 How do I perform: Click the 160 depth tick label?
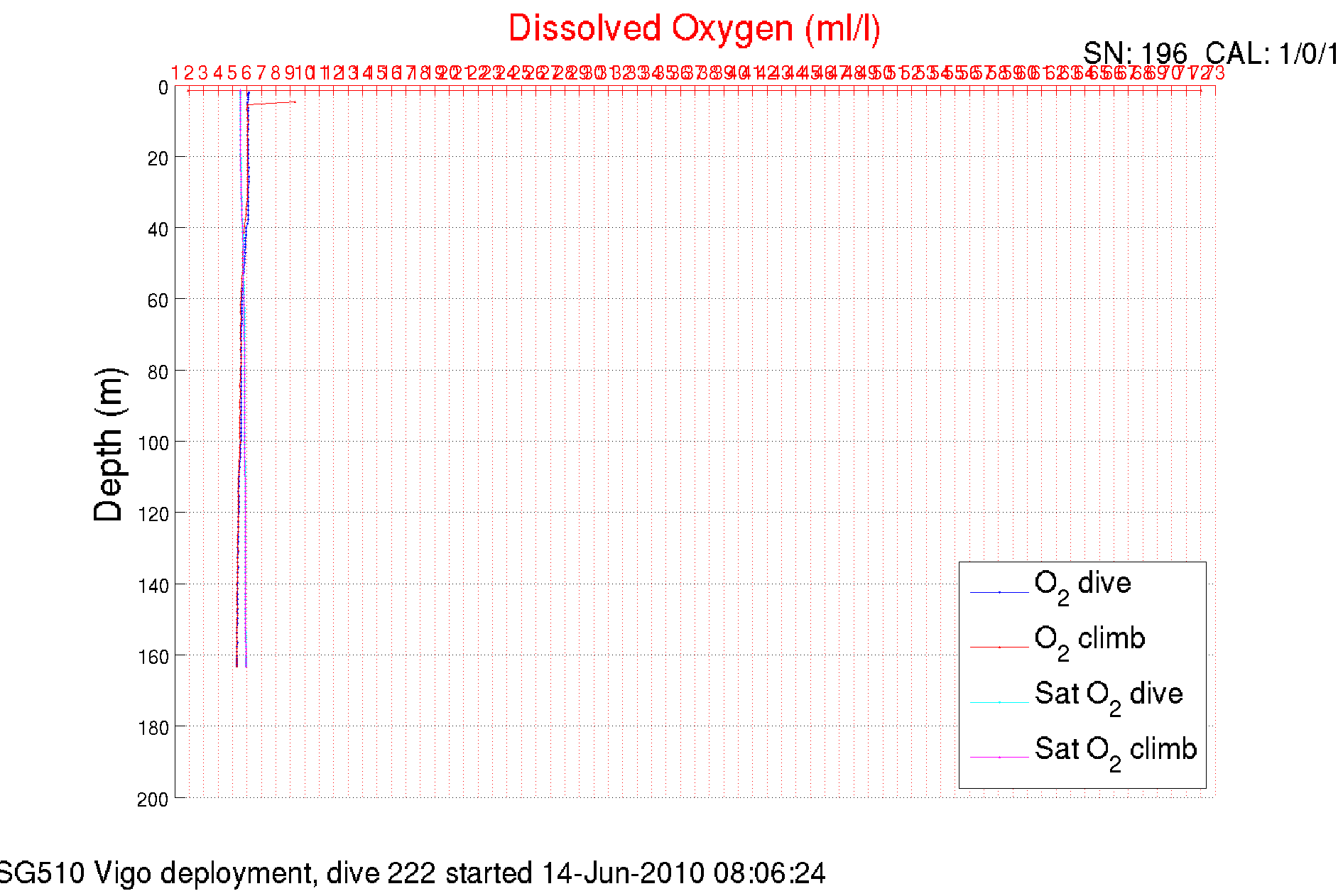click(x=153, y=657)
